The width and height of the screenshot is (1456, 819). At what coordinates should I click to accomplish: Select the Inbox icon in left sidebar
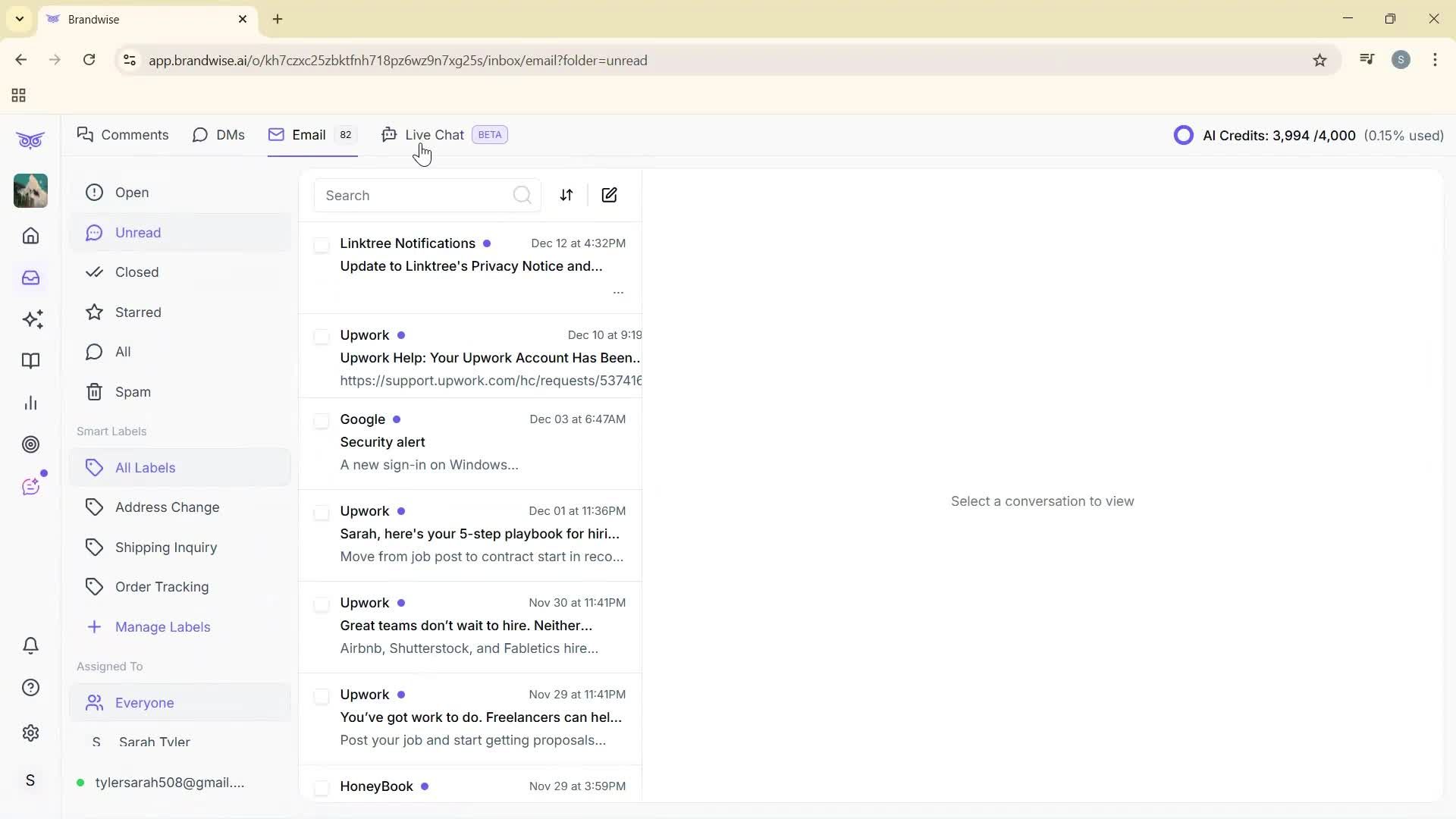[x=30, y=278]
